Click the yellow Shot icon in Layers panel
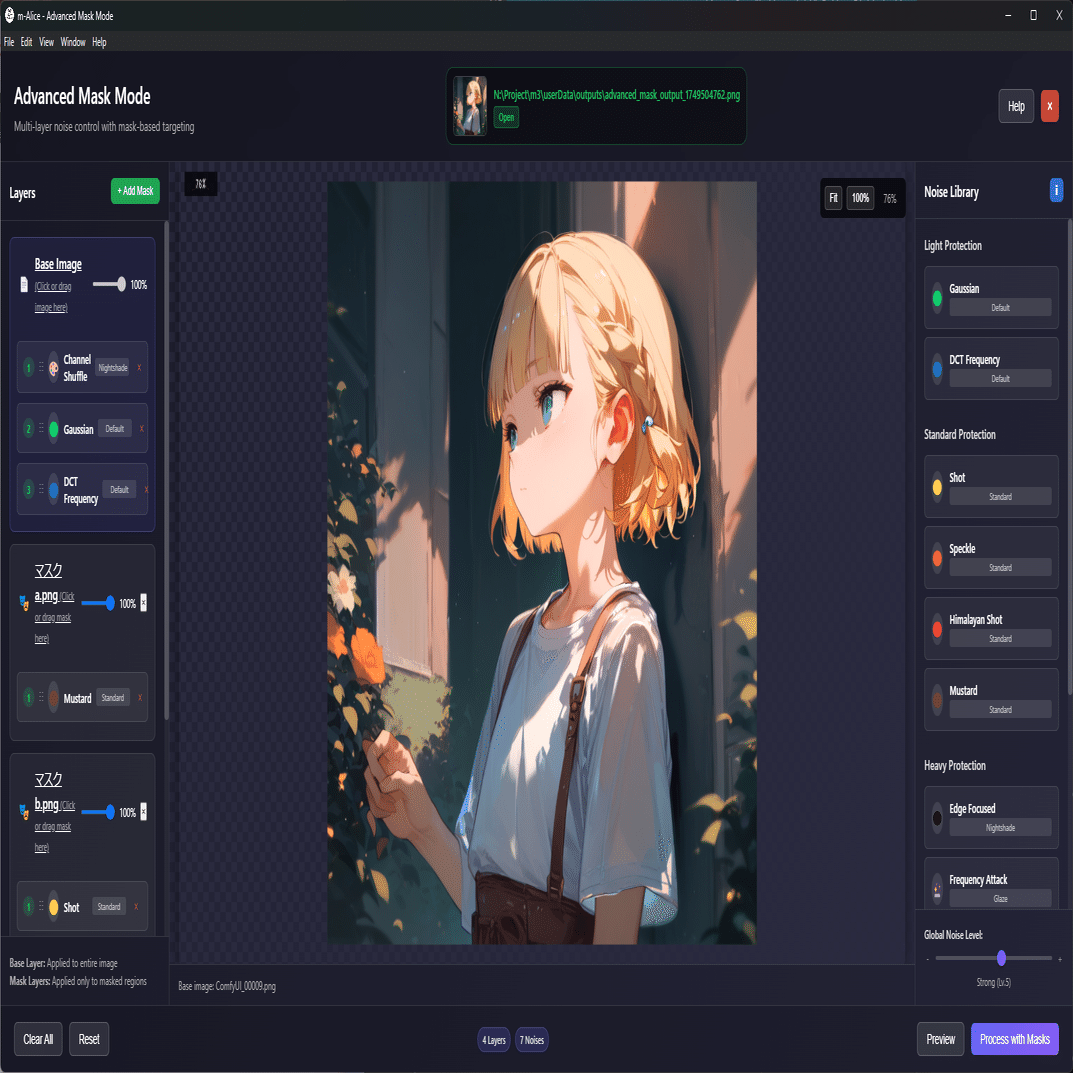 [x=53, y=907]
